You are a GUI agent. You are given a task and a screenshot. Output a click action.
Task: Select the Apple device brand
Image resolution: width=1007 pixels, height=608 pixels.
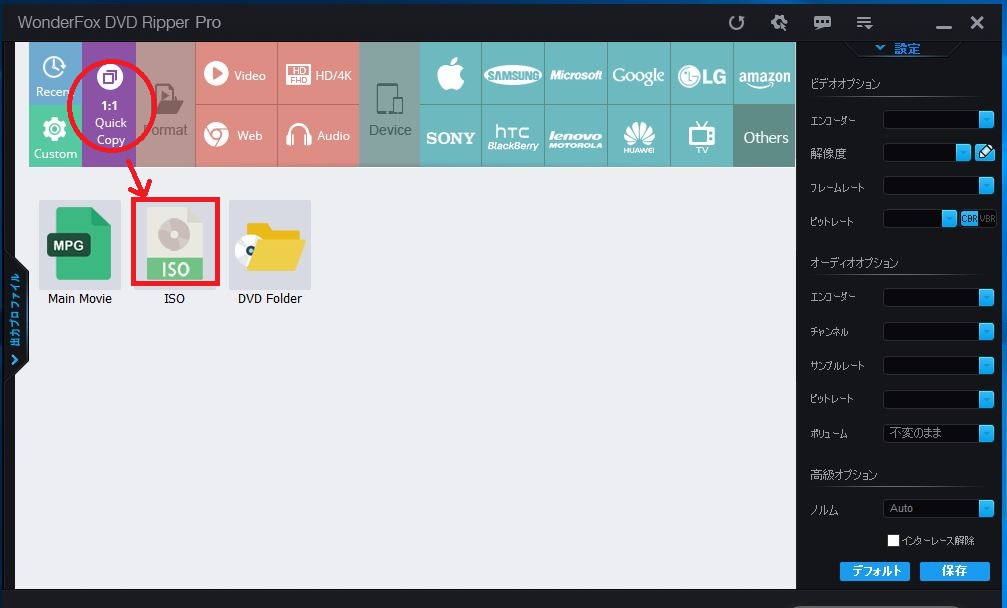451,74
